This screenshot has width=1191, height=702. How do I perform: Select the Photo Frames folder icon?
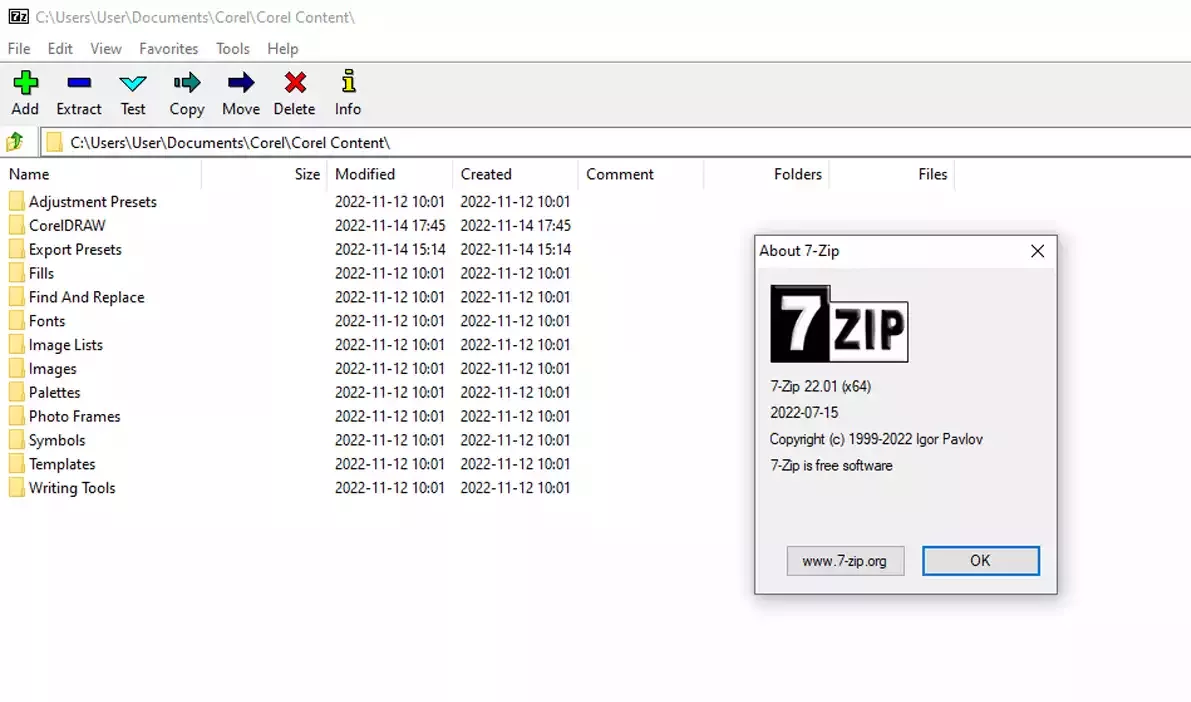coord(17,416)
